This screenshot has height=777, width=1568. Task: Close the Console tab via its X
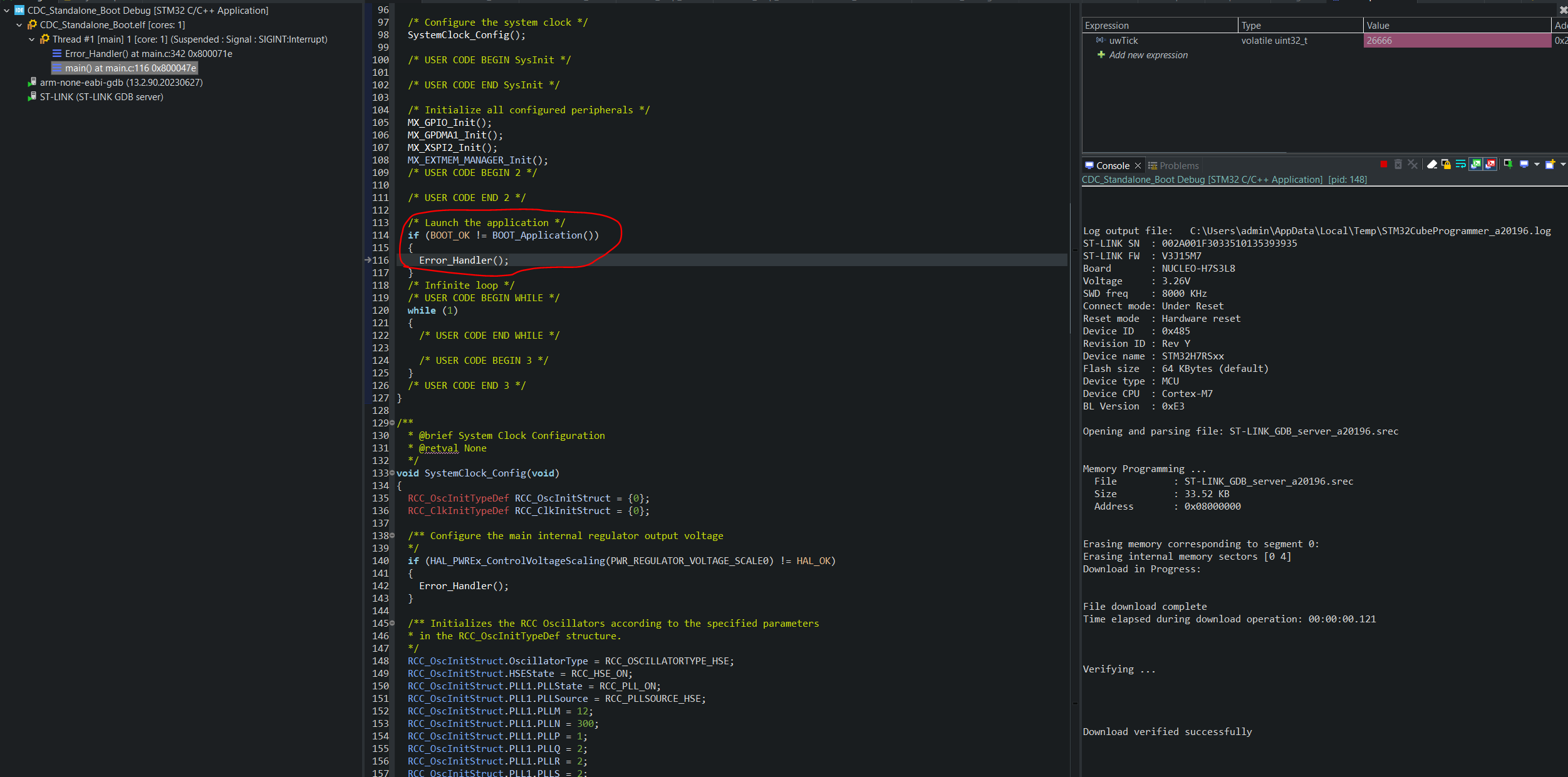point(1138,166)
